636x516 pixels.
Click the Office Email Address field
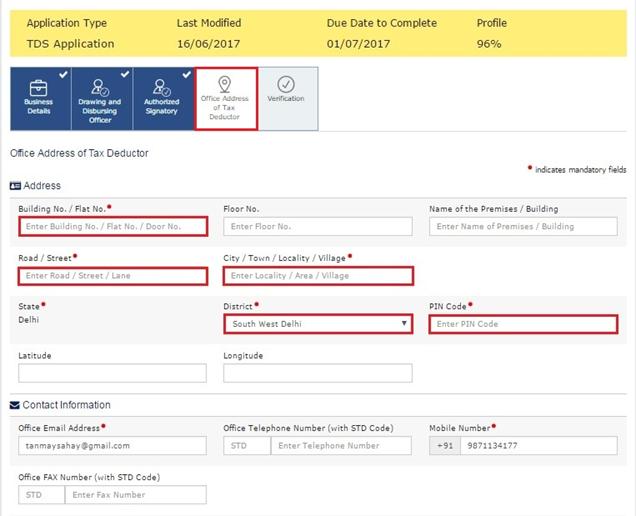(x=112, y=445)
